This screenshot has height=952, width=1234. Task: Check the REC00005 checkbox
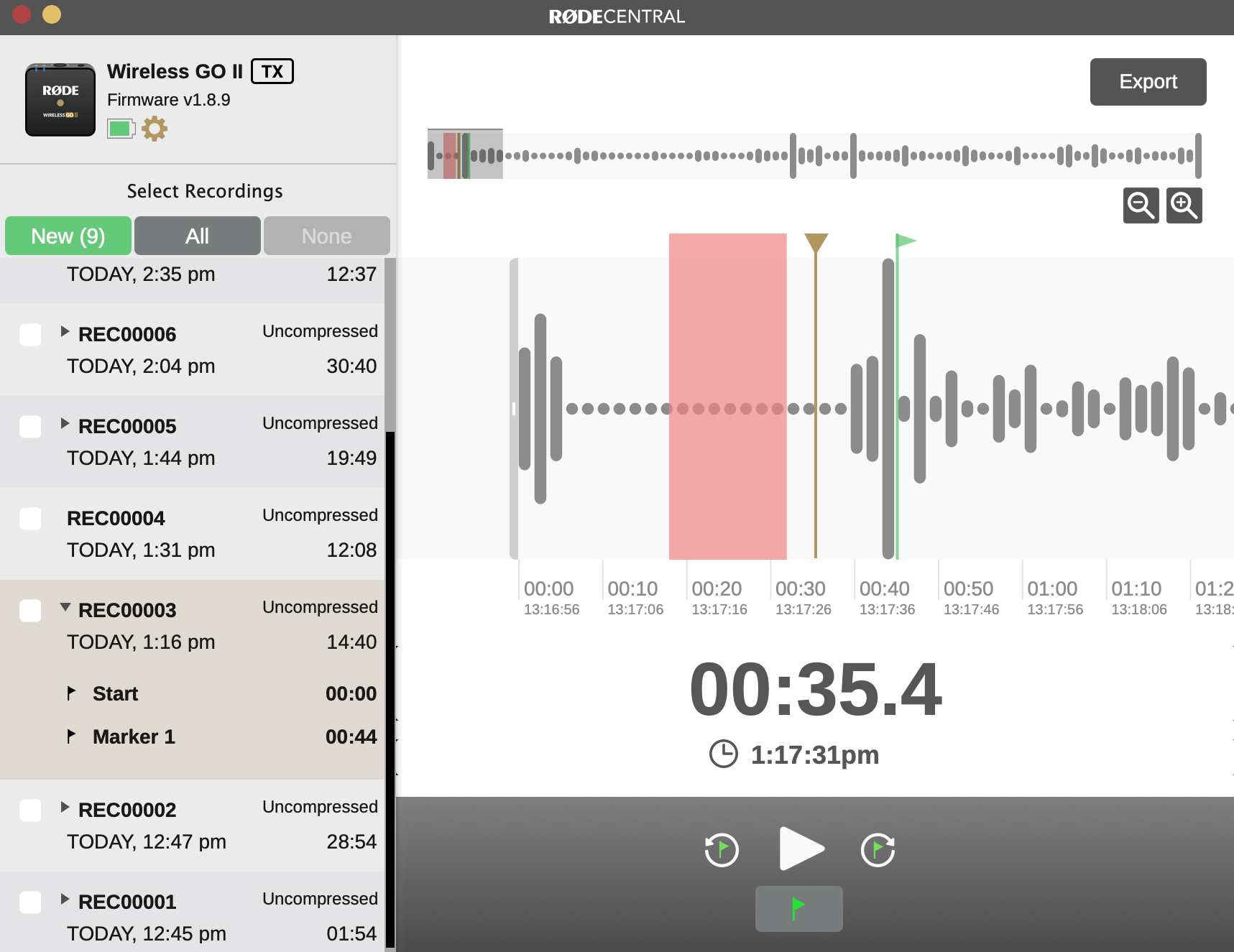click(x=30, y=427)
